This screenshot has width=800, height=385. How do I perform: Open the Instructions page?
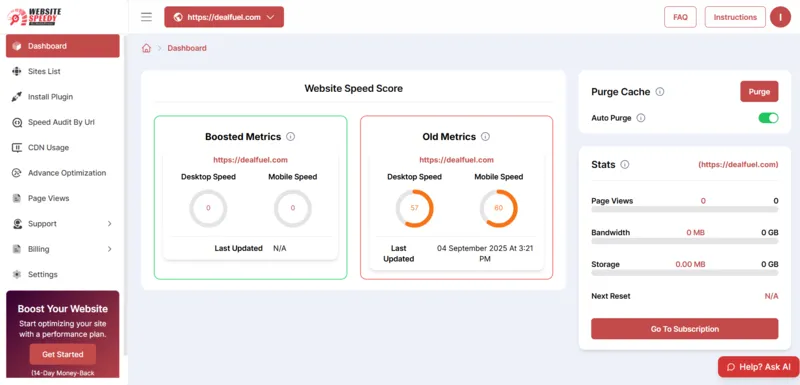735,17
